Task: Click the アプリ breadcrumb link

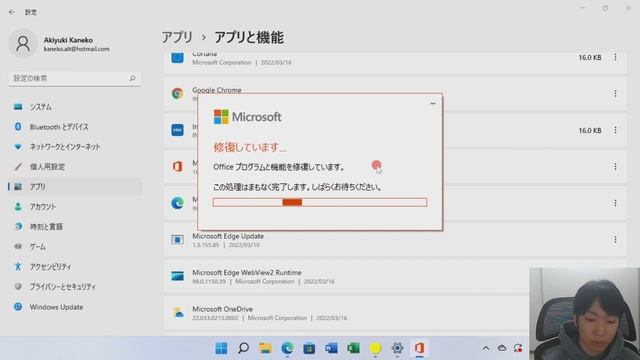Action: coord(177,37)
